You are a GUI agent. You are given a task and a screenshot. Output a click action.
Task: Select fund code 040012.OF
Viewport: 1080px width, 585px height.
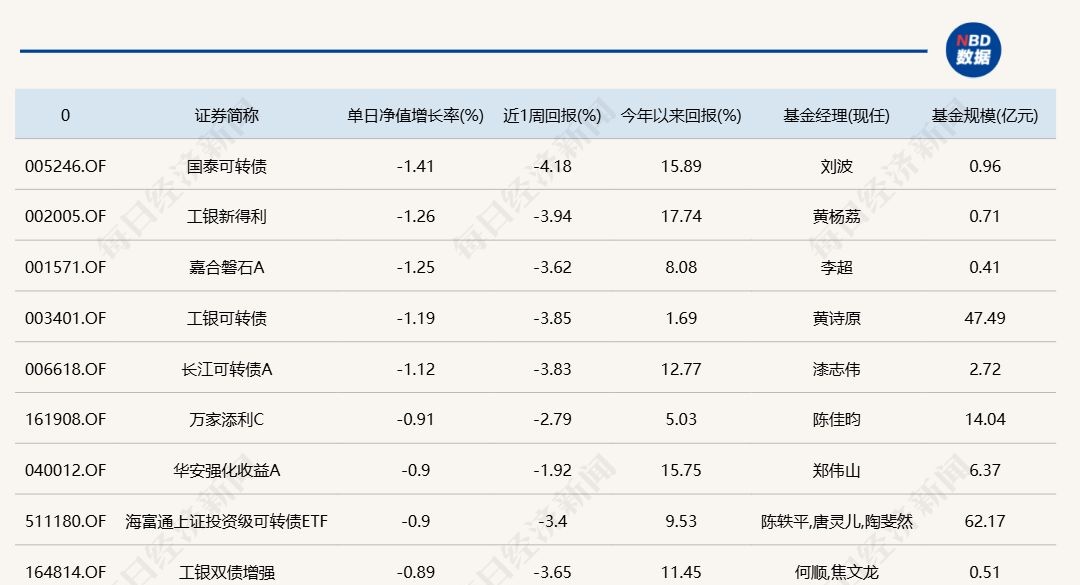[x=65, y=470]
